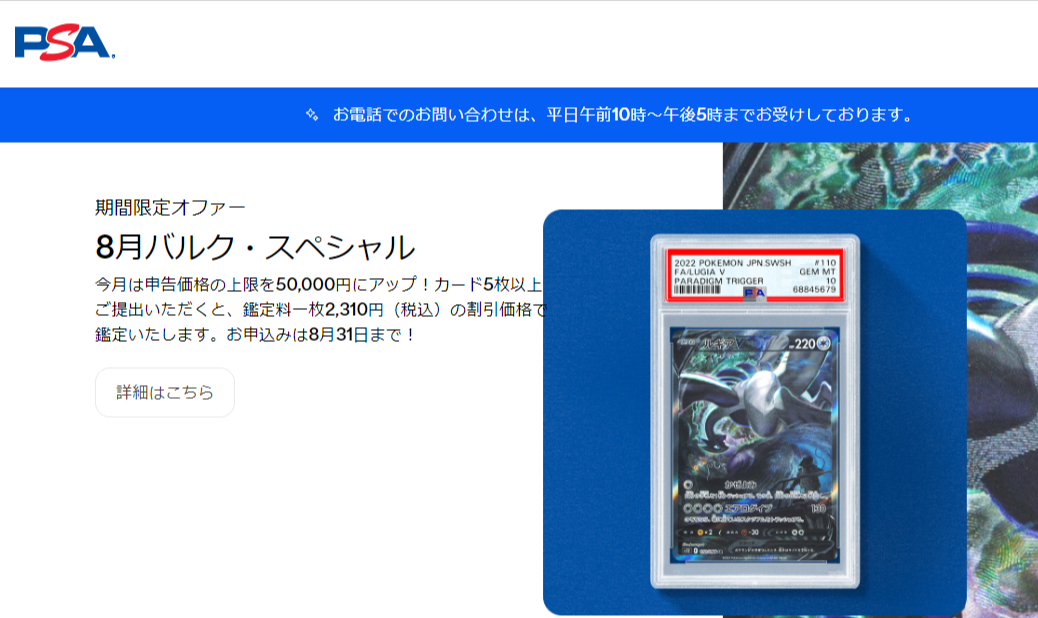The width and height of the screenshot is (1038, 618).
Task: Click the PSA hologram mark on the label
Action: 755,293
